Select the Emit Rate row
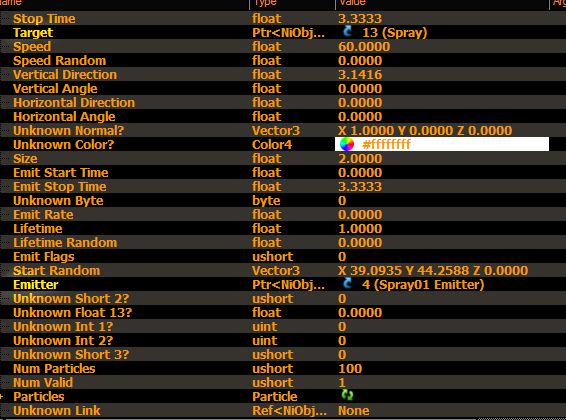566x420 pixels. coord(283,215)
